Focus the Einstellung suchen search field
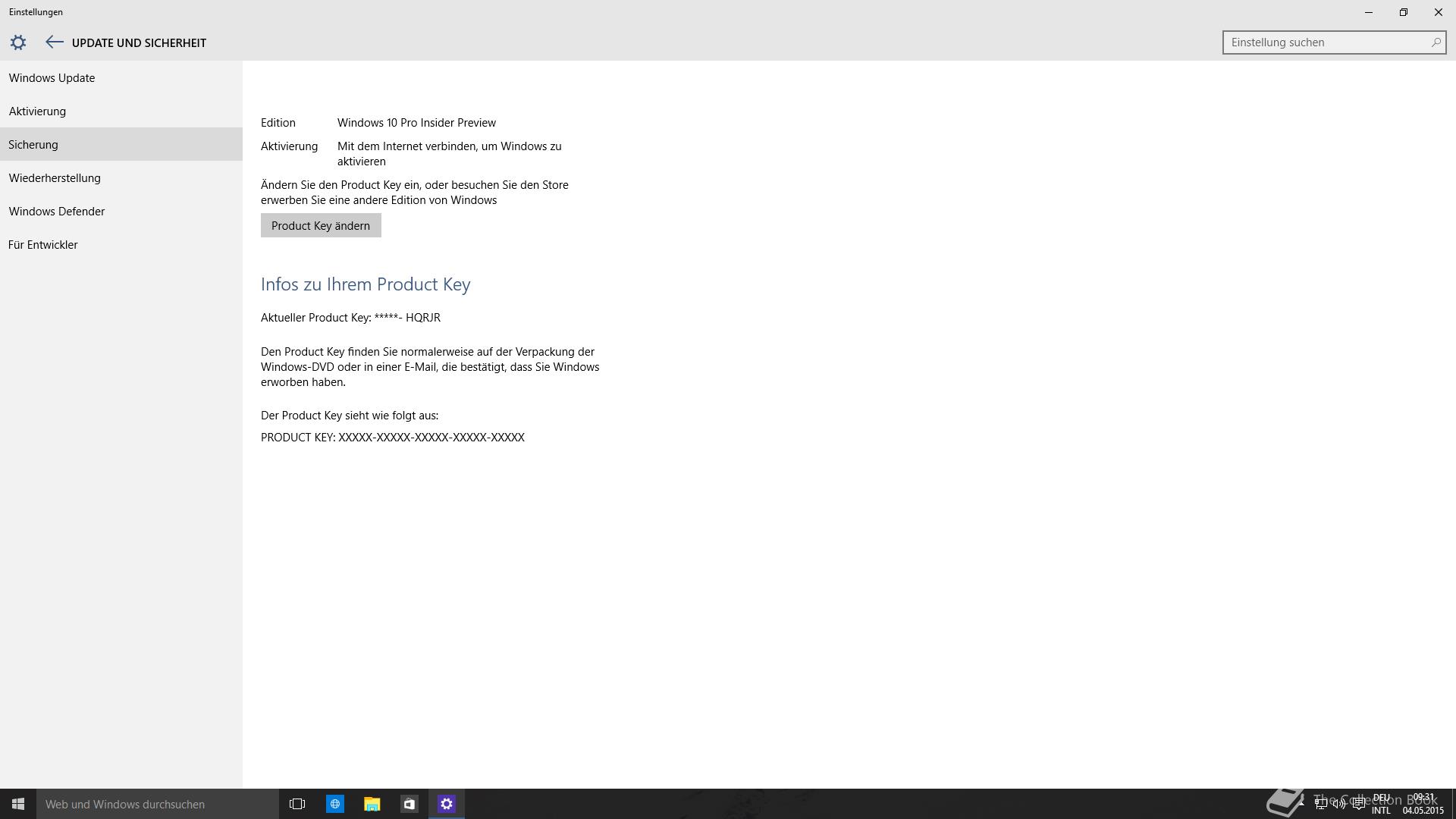This screenshot has height=819, width=1456. [1334, 42]
